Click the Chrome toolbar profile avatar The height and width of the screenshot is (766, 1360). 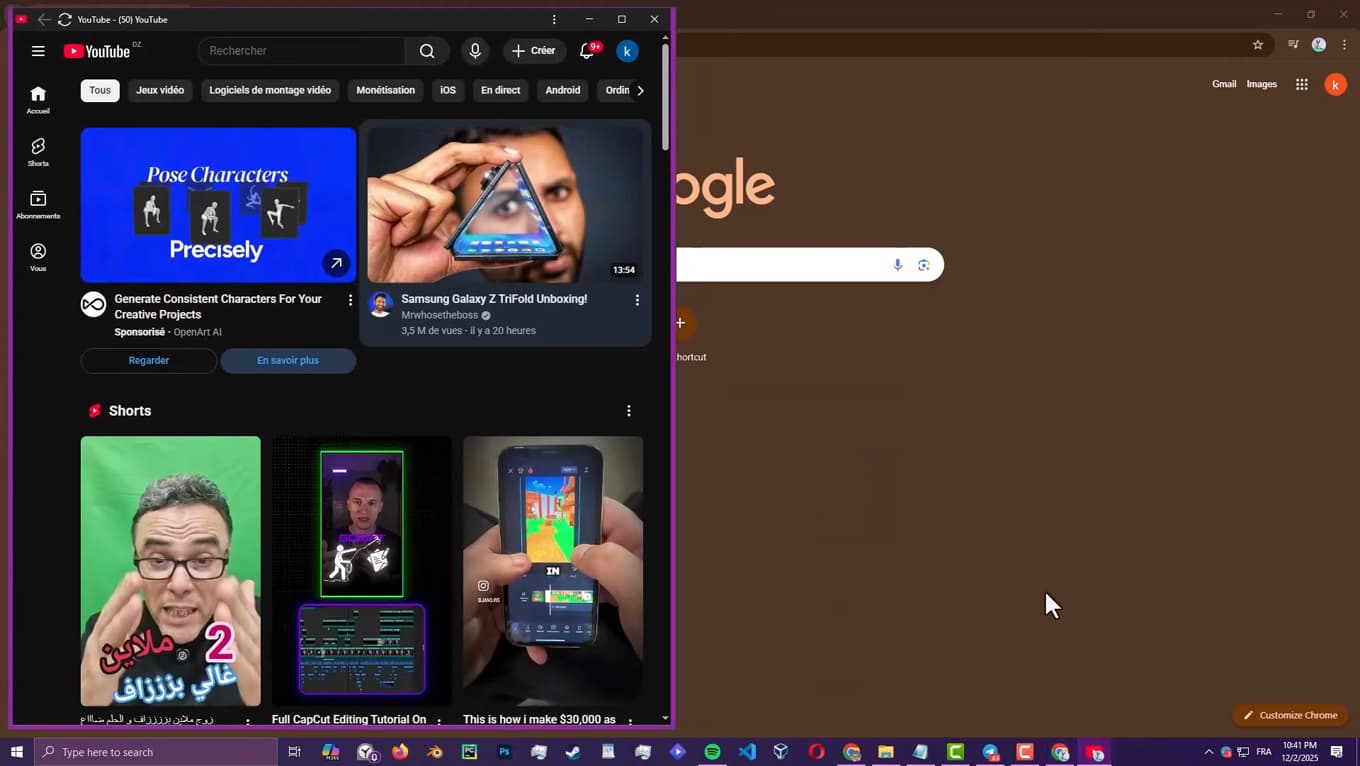[1319, 45]
